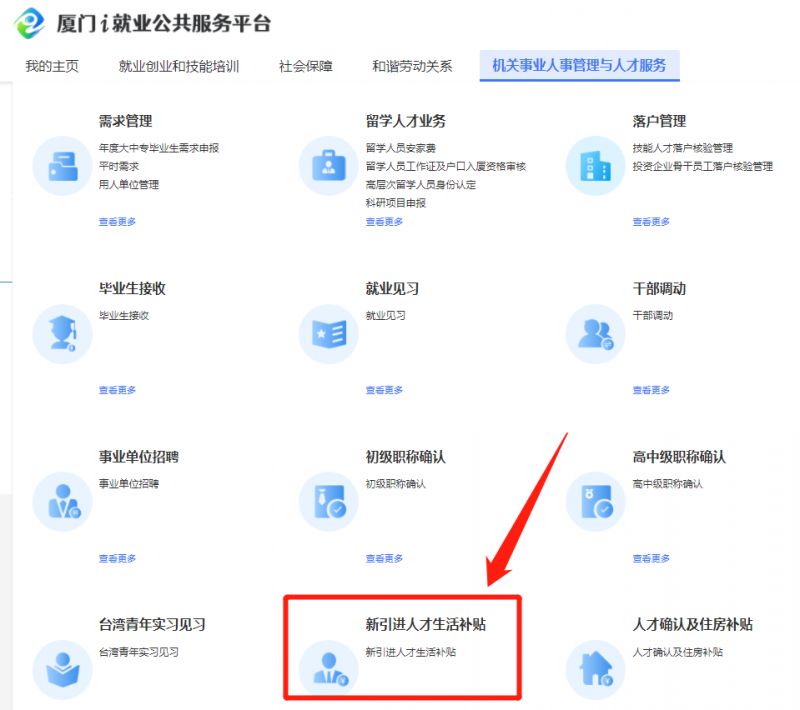
Task: Click the 人才确认及住房补贴 bold heading
Action: (692, 624)
